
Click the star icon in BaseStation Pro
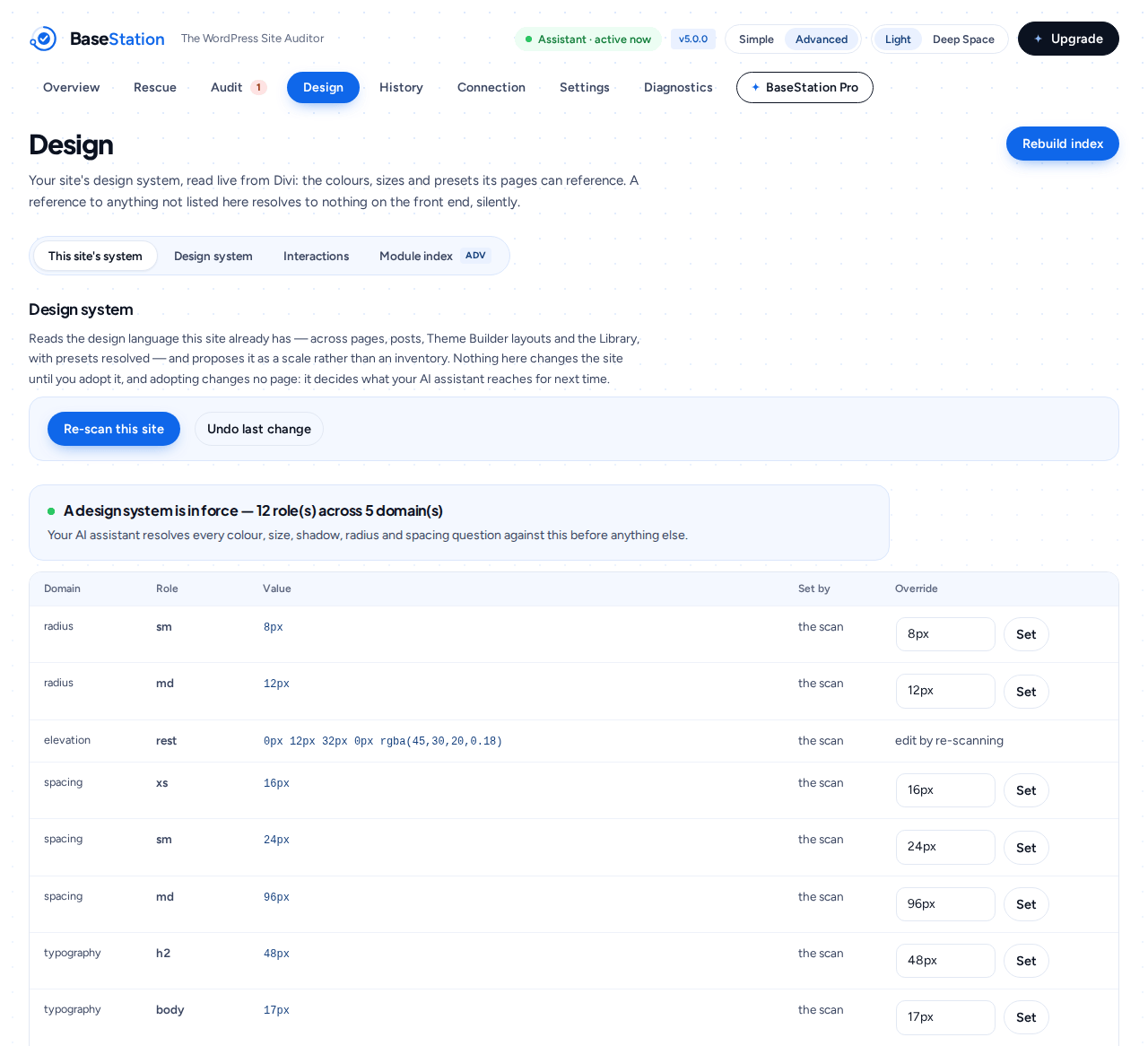click(x=755, y=87)
